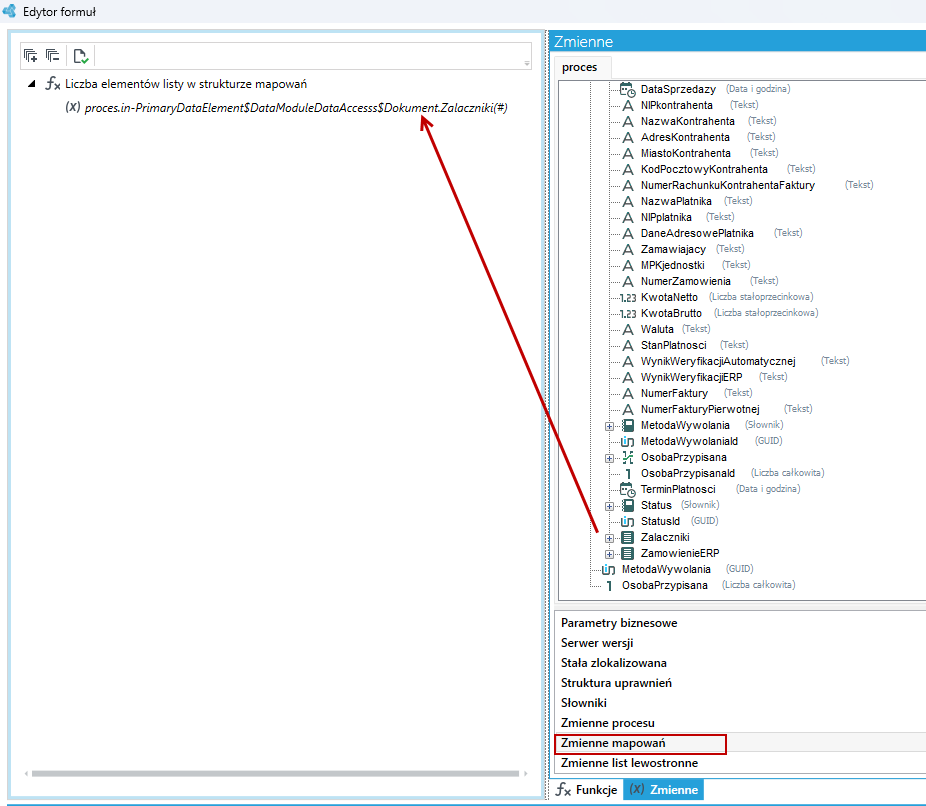Click the calendar icon next to DataSprzedazy
926x806 pixels.
tap(627, 89)
